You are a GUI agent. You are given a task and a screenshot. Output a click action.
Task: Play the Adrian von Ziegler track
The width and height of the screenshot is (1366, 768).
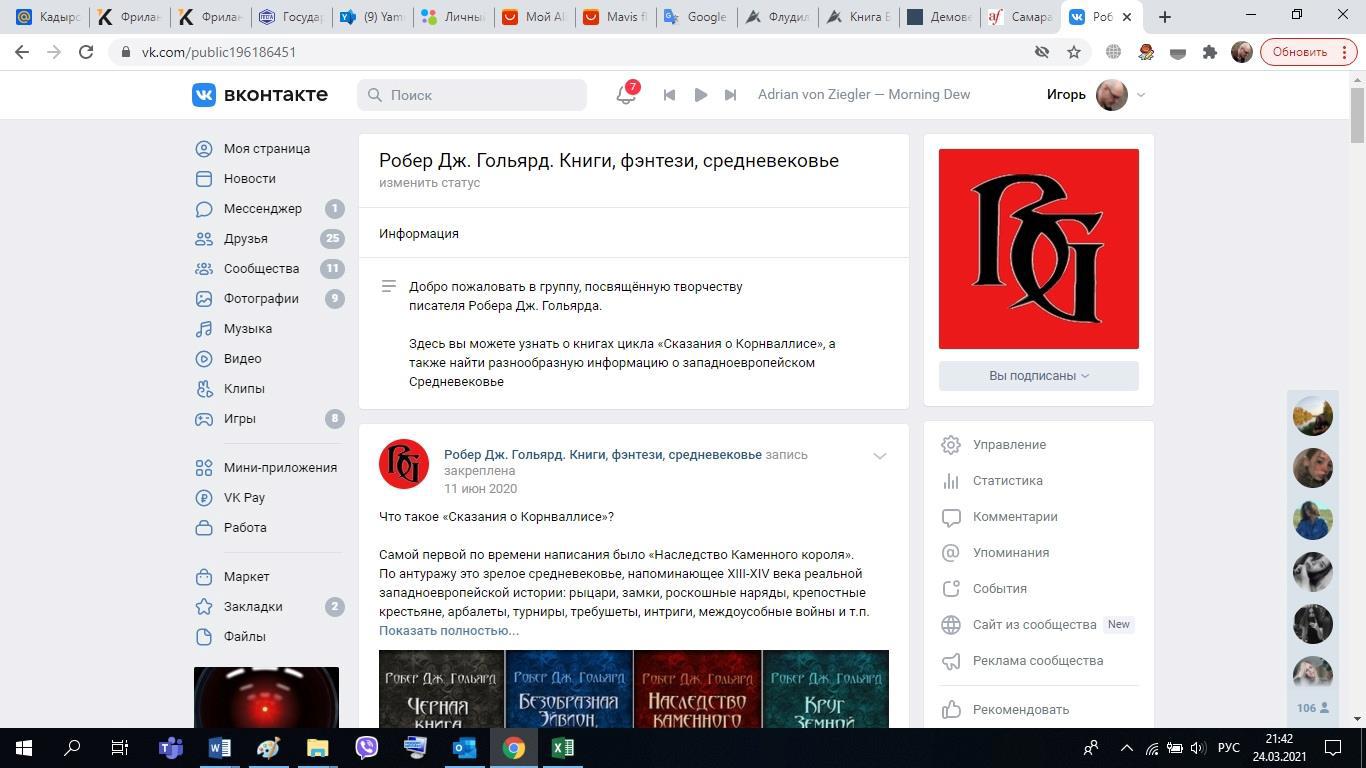coord(700,95)
